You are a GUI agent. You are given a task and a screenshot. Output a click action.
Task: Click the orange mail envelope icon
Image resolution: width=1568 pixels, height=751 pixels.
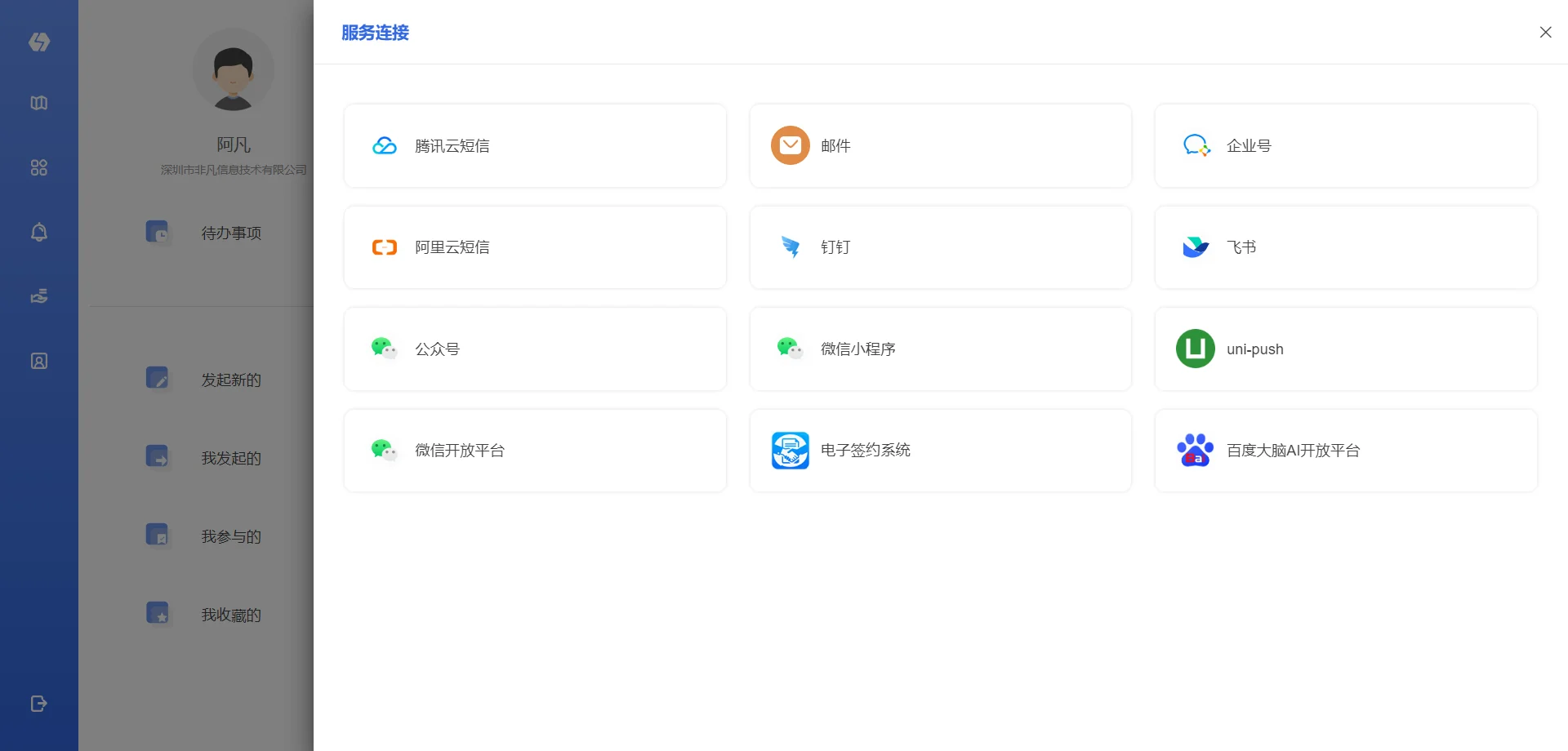click(x=790, y=145)
